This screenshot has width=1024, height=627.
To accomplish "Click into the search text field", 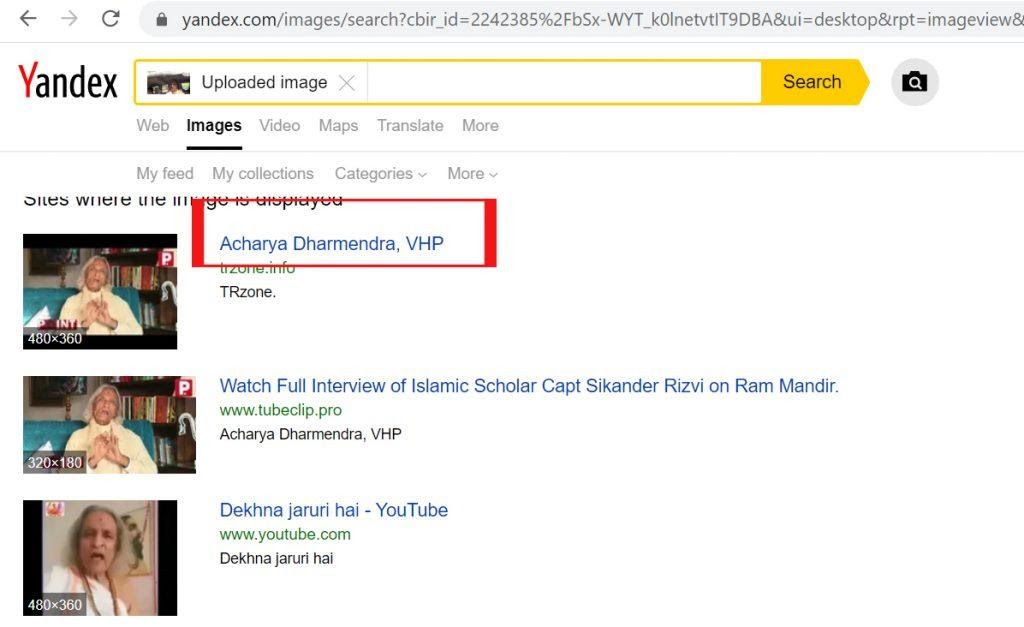I will pyautogui.click(x=564, y=82).
